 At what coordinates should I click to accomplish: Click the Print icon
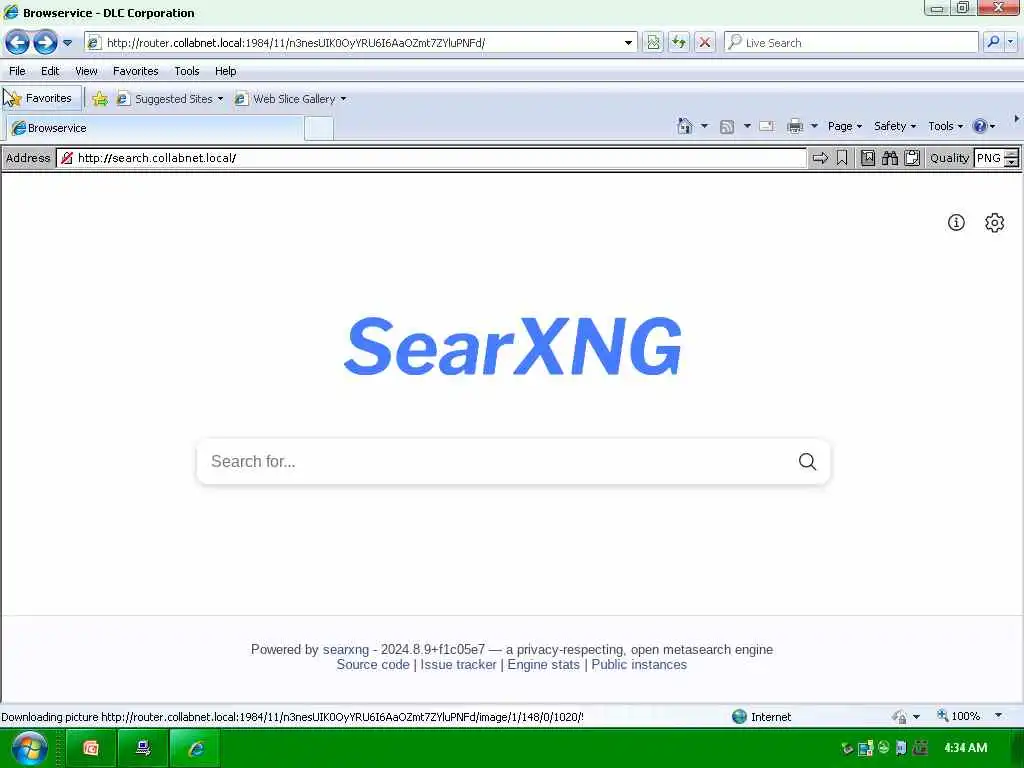coord(795,126)
